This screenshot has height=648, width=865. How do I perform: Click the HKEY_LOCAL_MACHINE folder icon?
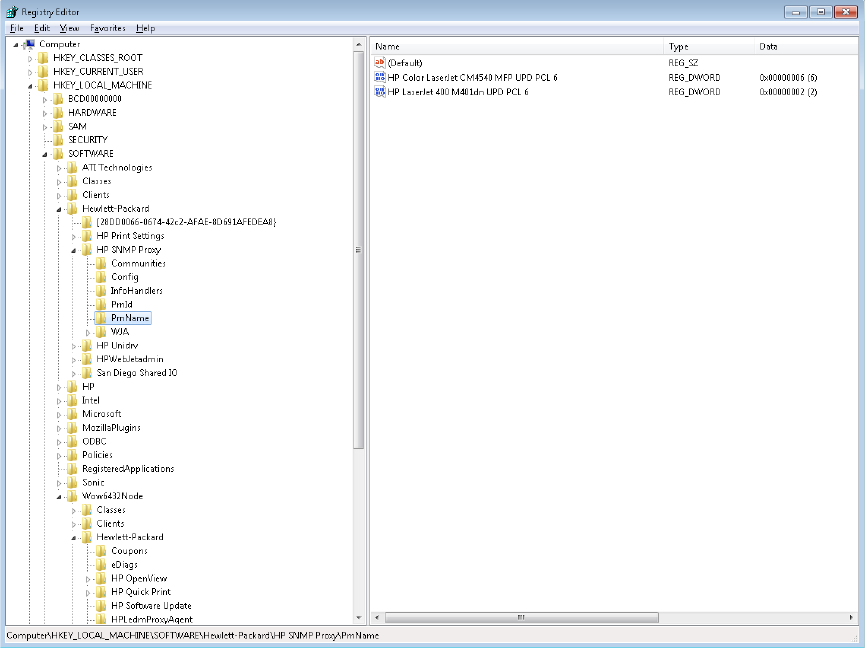[43, 85]
